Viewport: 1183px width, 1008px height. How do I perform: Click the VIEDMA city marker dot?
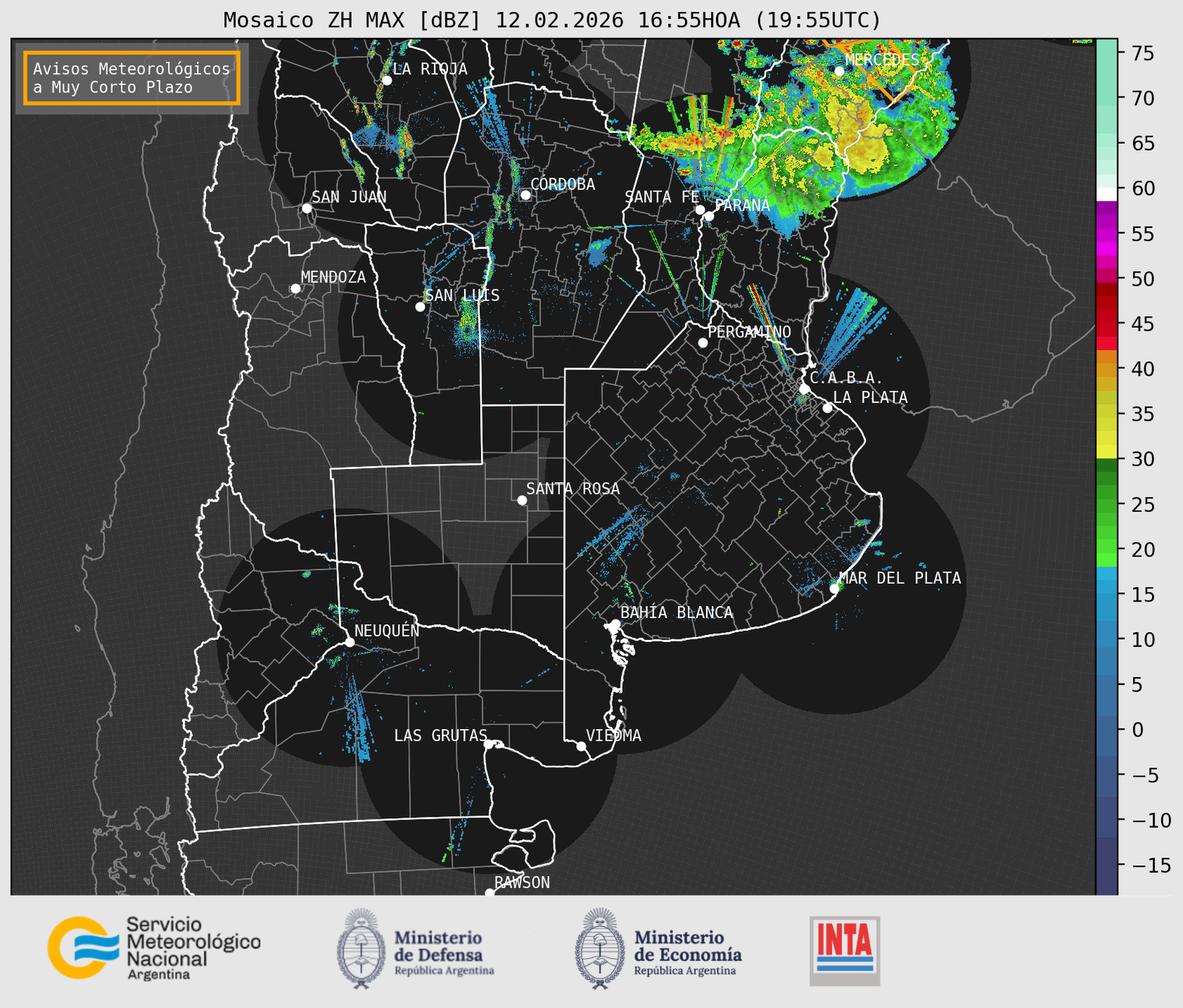[581, 746]
